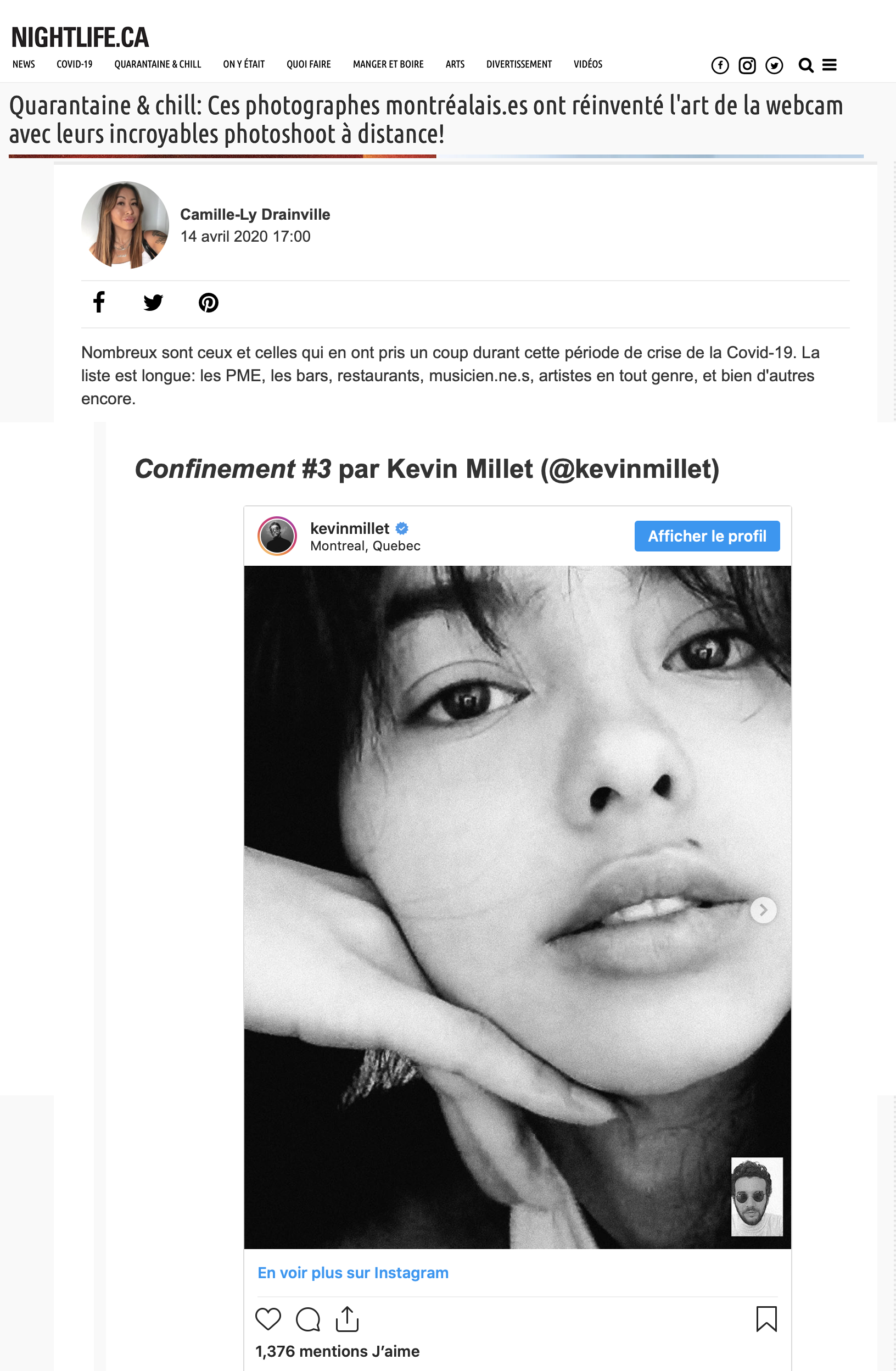Pin article with the Pinterest icon
896x1371 pixels.
(x=208, y=303)
